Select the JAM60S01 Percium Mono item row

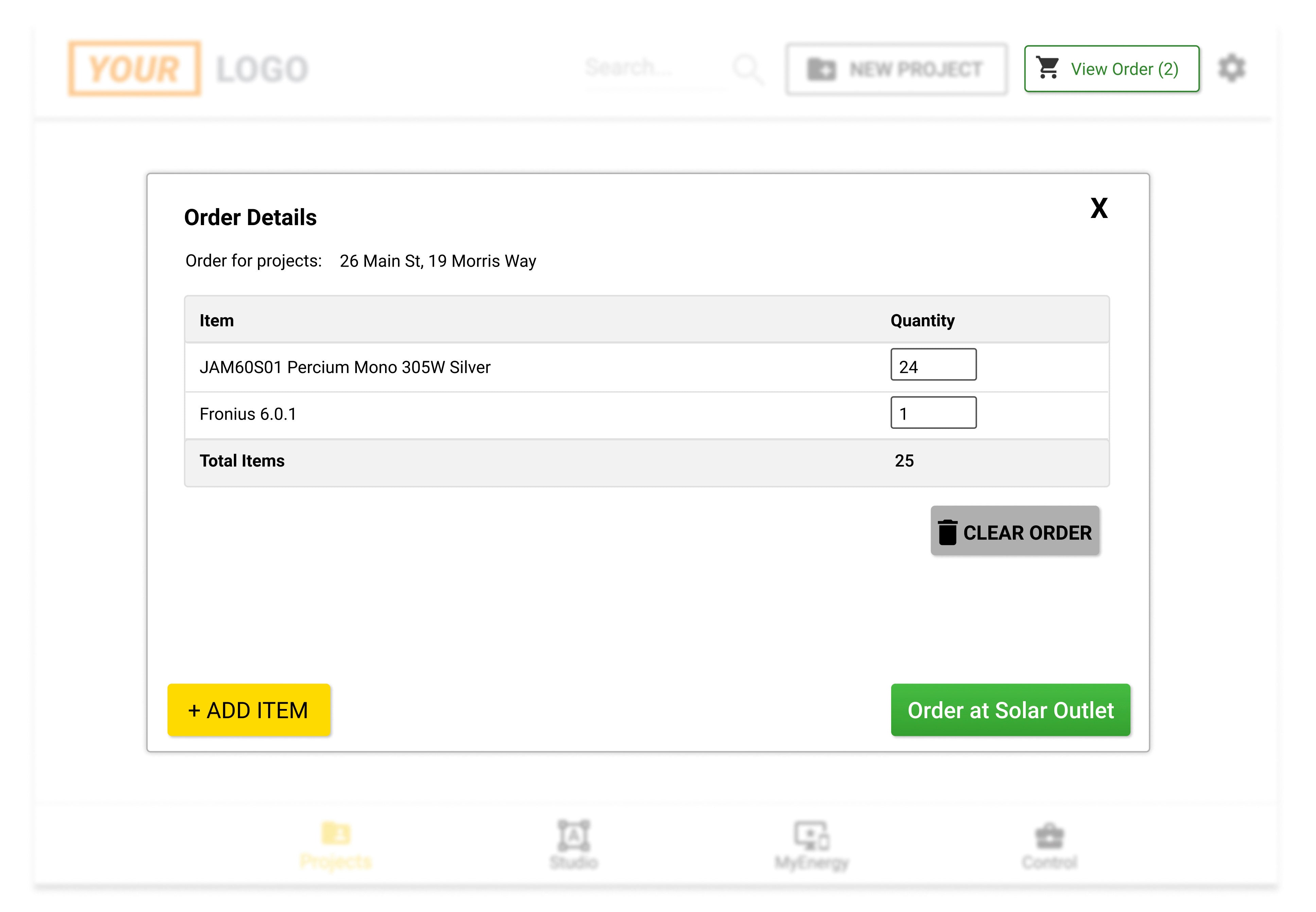[646, 367]
